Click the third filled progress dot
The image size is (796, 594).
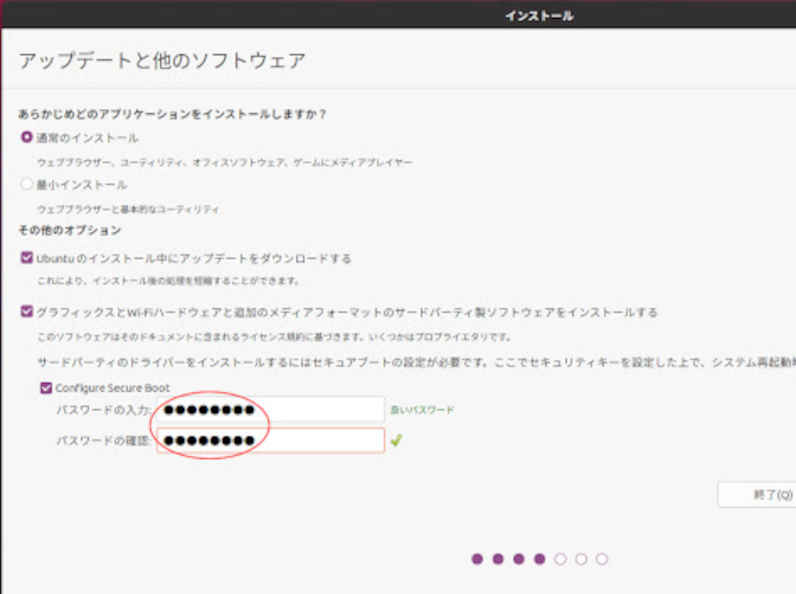pos(519,559)
